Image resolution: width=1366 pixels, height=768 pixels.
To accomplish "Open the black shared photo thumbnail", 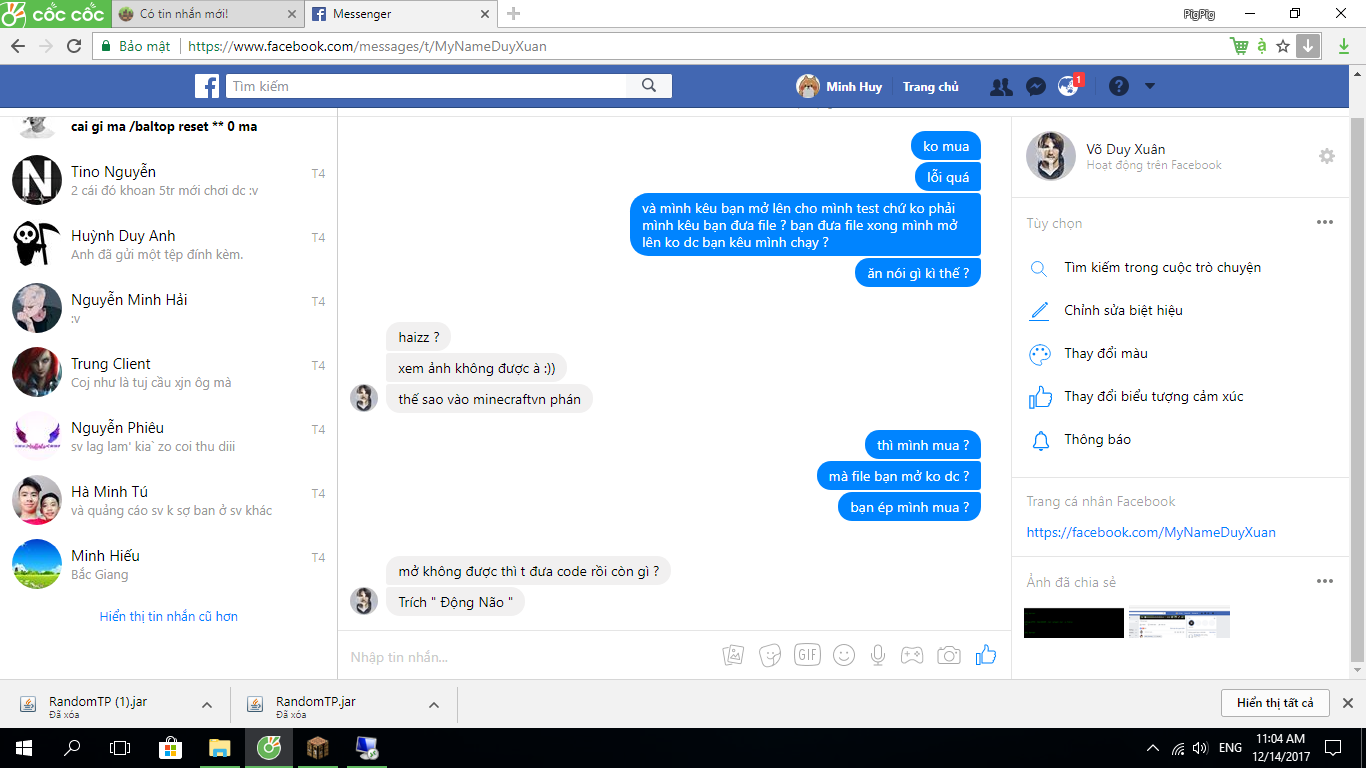I will [1074, 623].
